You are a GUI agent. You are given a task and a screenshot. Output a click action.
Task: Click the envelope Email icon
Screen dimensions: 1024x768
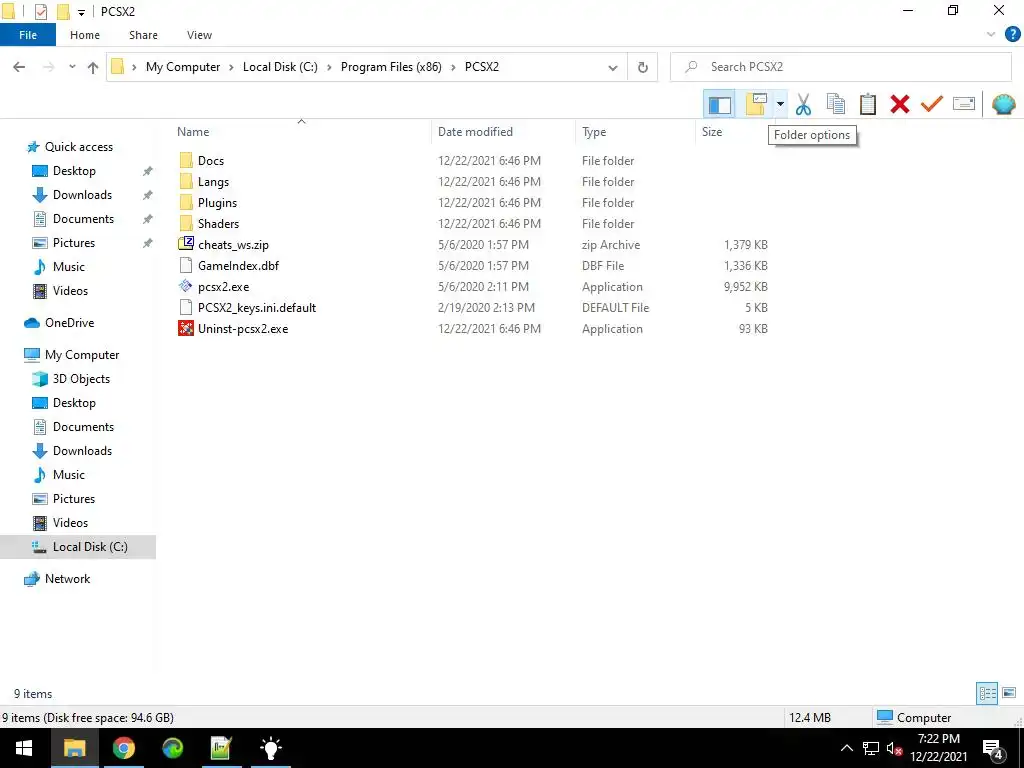click(963, 104)
